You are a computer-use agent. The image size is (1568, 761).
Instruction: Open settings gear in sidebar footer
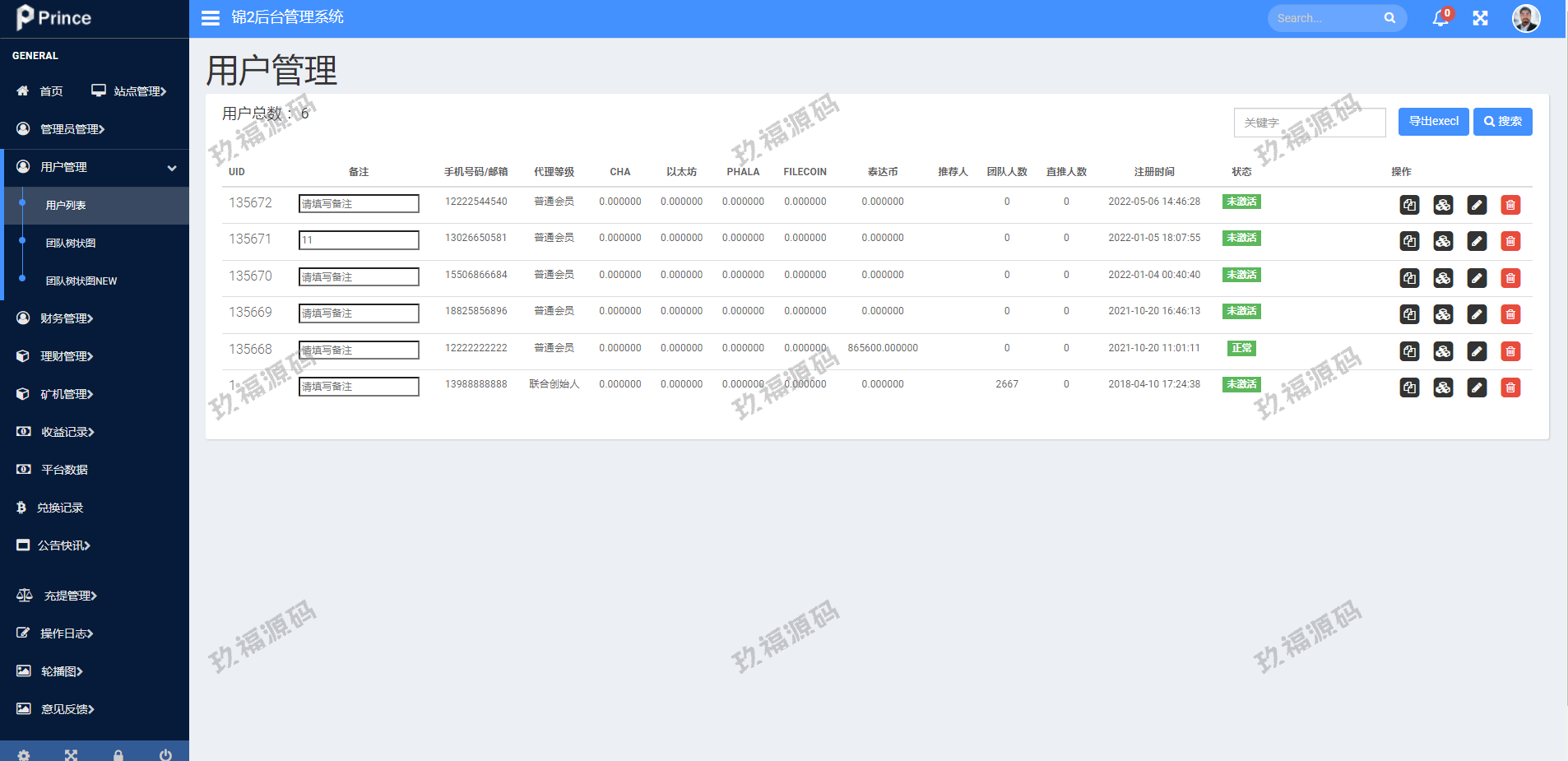tap(24, 754)
